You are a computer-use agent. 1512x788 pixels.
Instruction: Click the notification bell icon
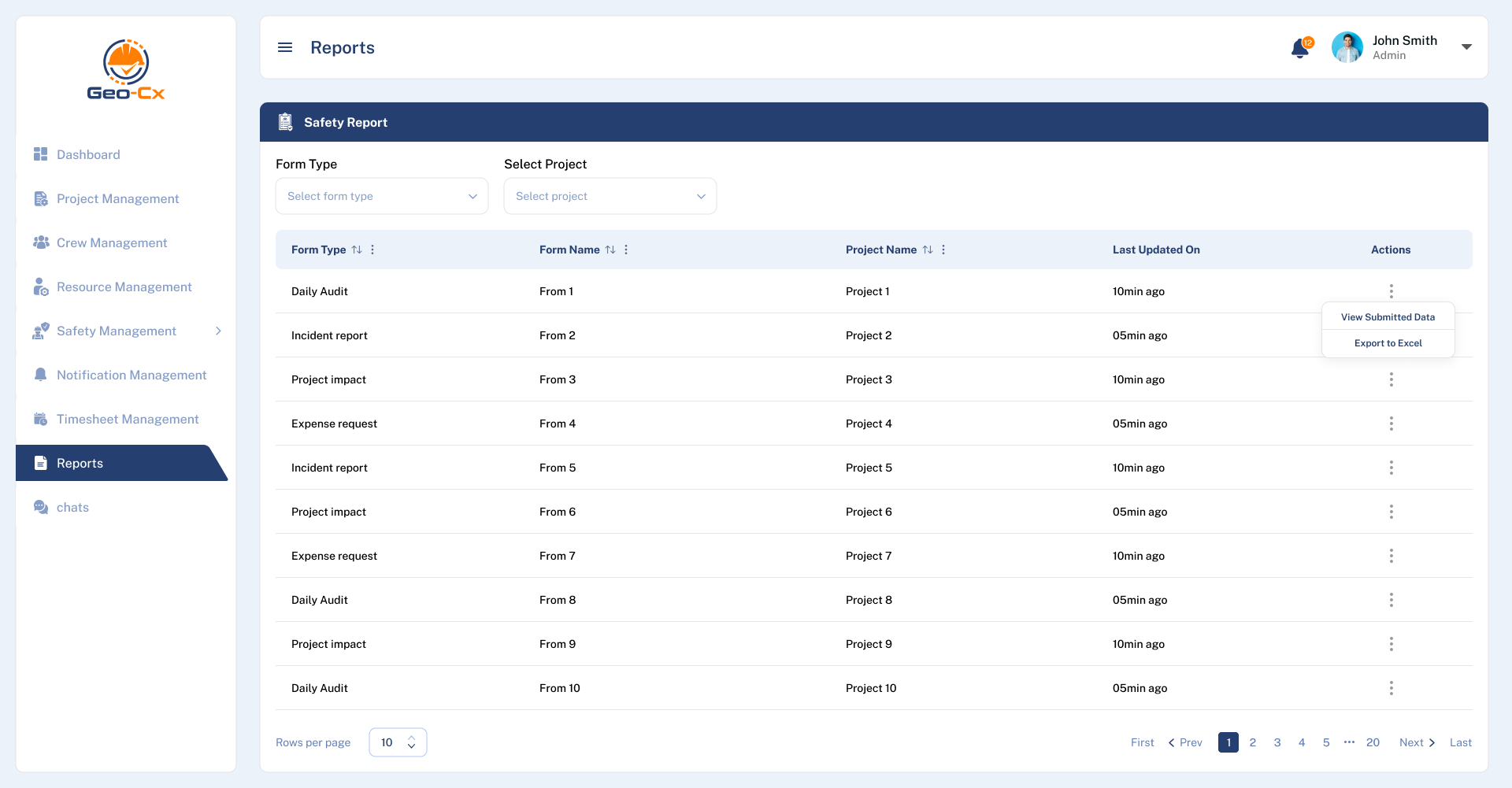click(x=1299, y=49)
